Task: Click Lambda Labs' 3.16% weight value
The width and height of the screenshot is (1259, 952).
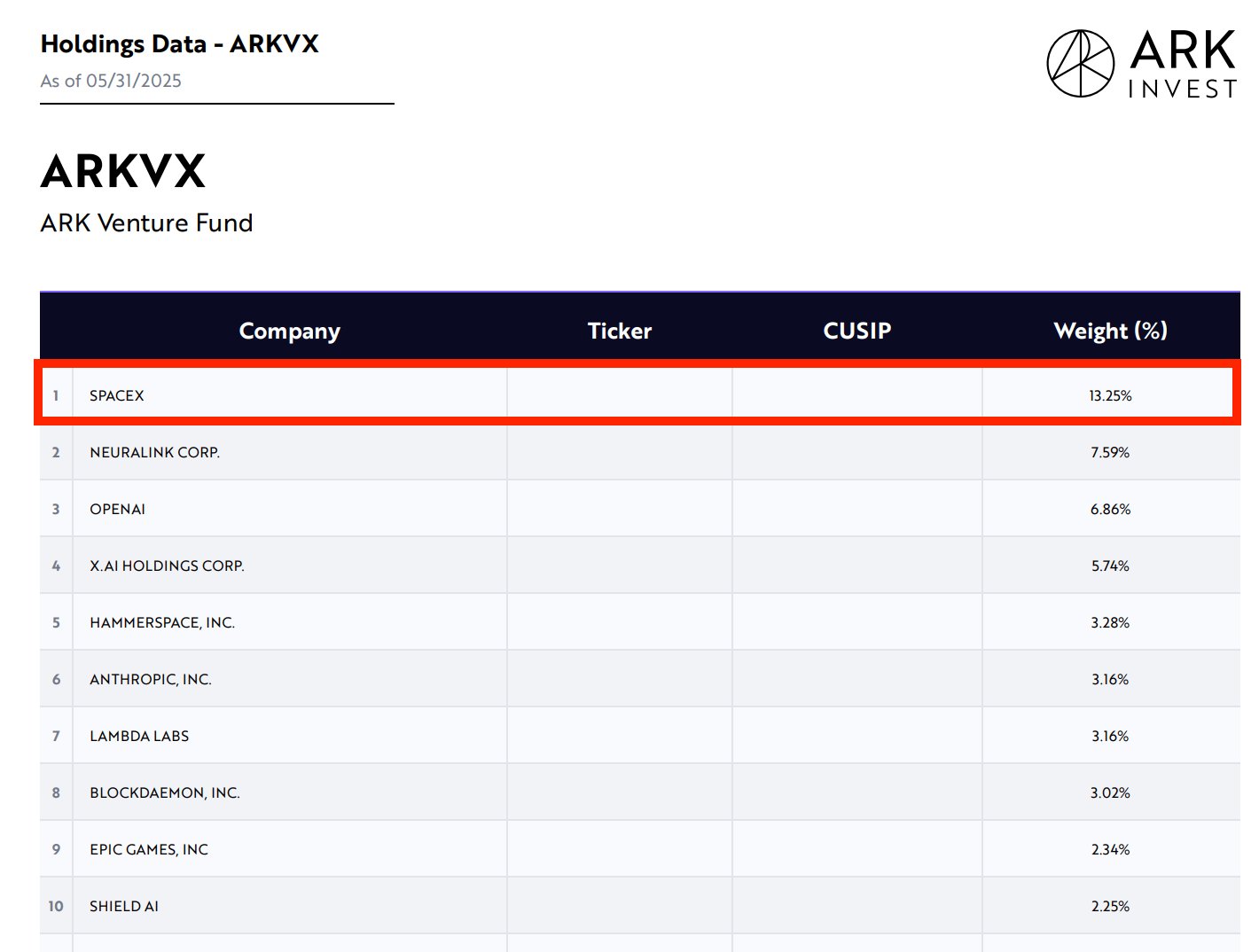Action: pyautogui.click(x=1111, y=736)
